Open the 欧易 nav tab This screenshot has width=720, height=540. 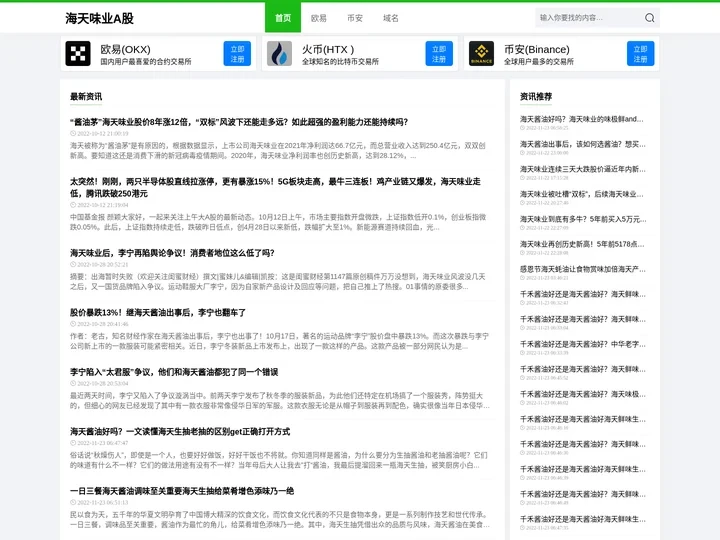(x=319, y=18)
